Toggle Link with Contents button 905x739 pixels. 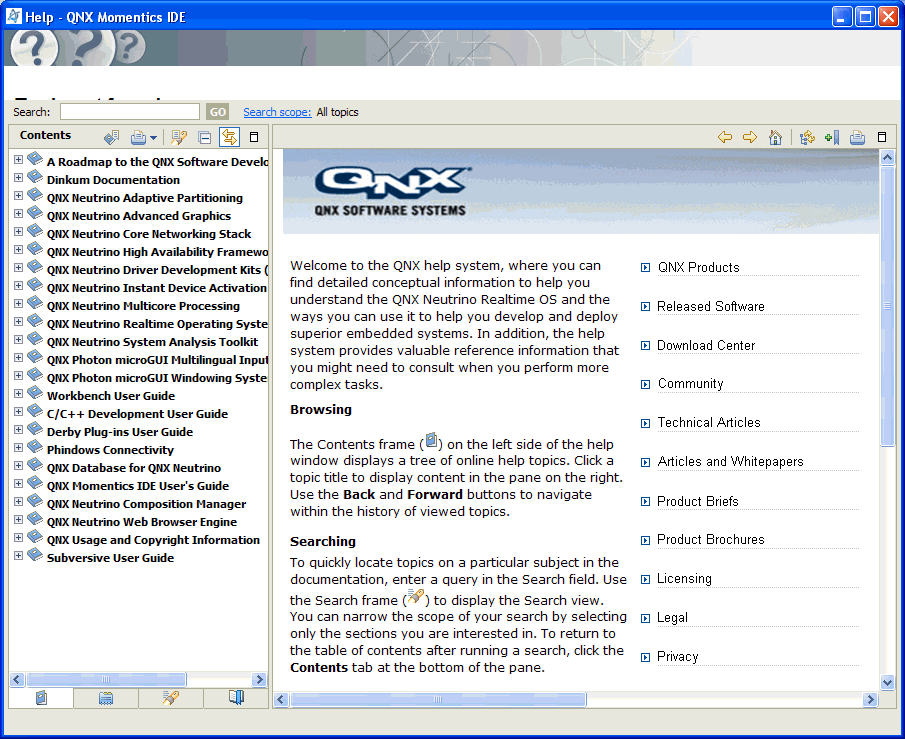229,137
